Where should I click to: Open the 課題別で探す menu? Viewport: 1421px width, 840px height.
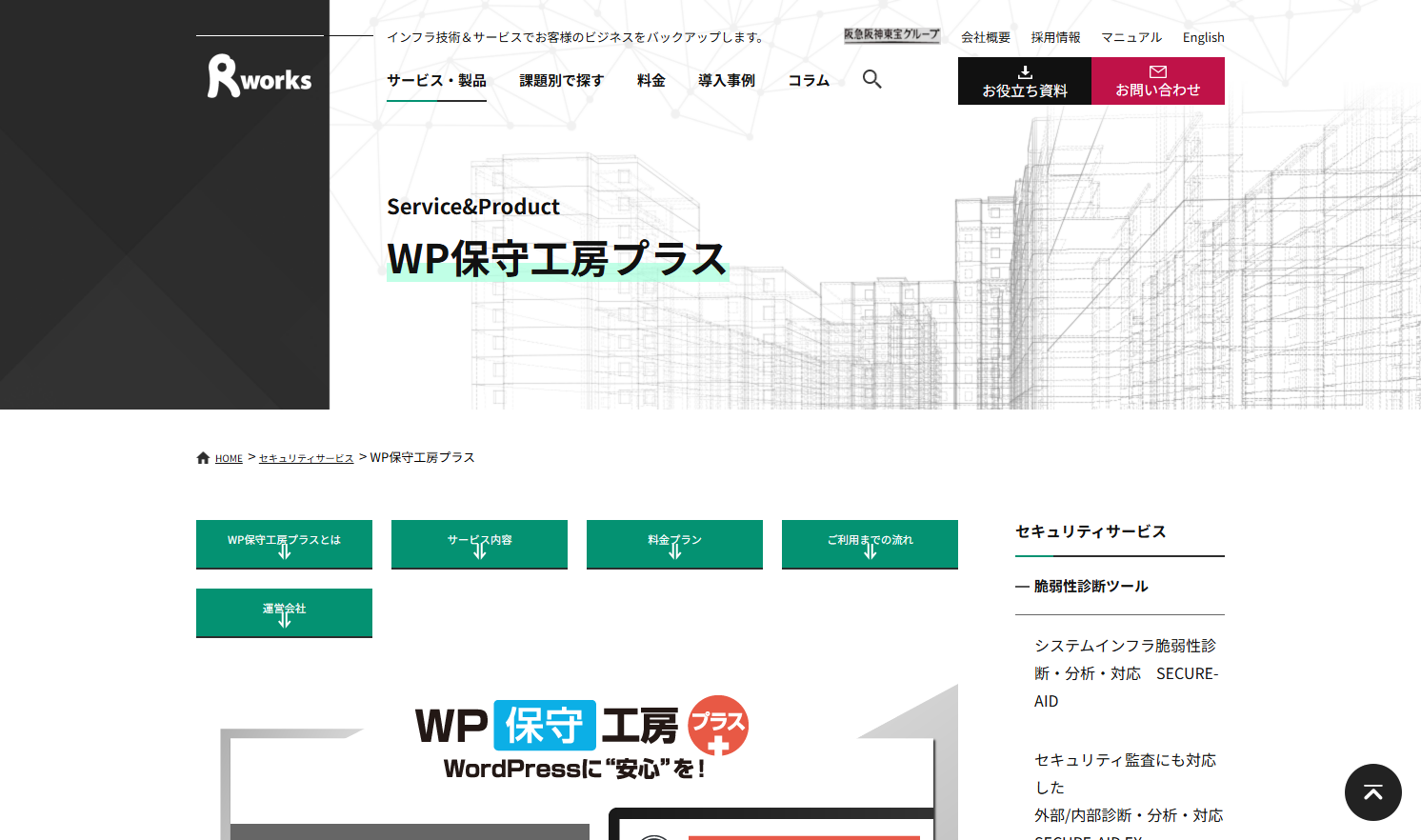(561, 81)
